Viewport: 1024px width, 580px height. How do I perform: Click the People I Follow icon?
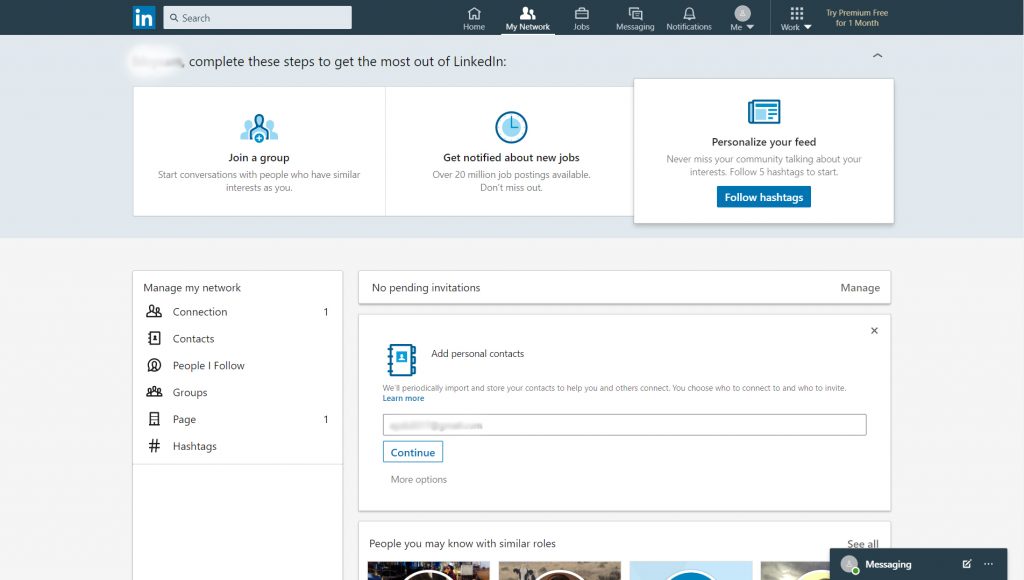click(x=154, y=365)
